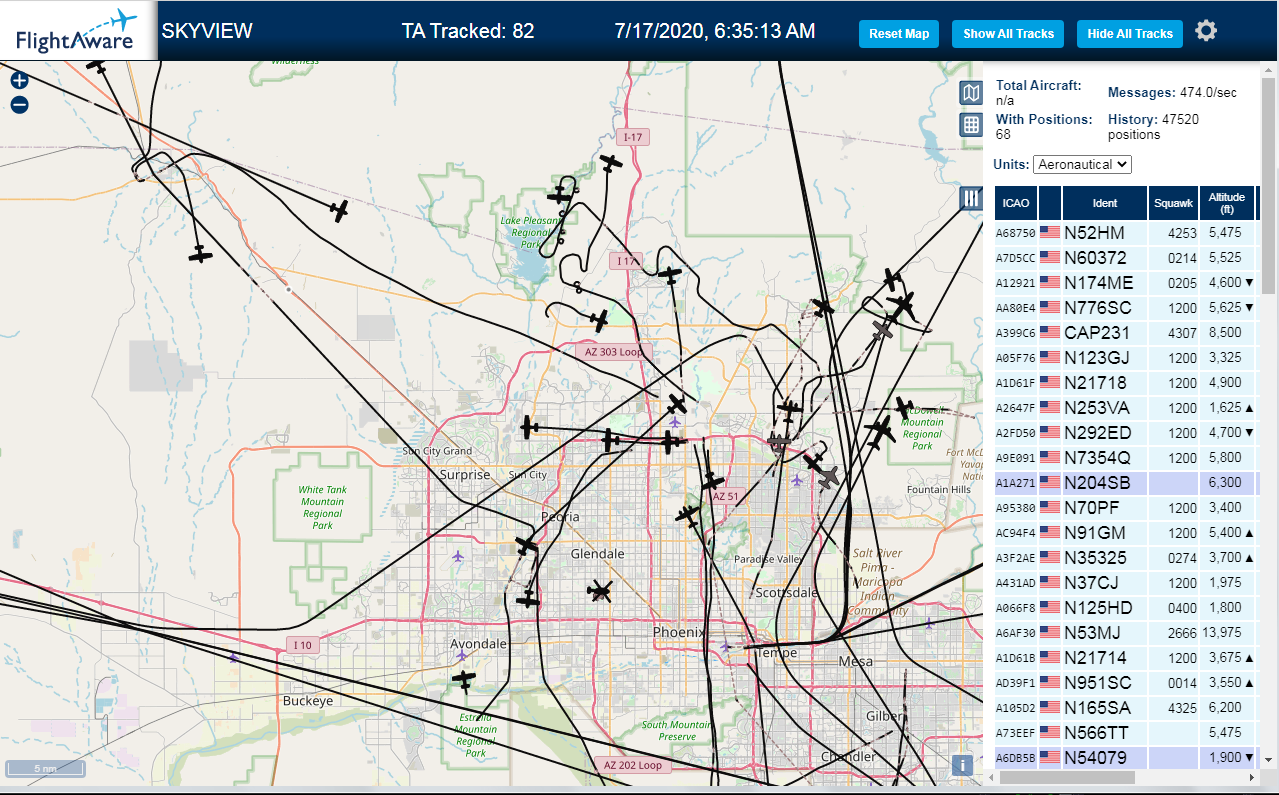Select aircraft N951SC in the list
The width and height of the screenshot is (1279, 795).
point(1125,682)
